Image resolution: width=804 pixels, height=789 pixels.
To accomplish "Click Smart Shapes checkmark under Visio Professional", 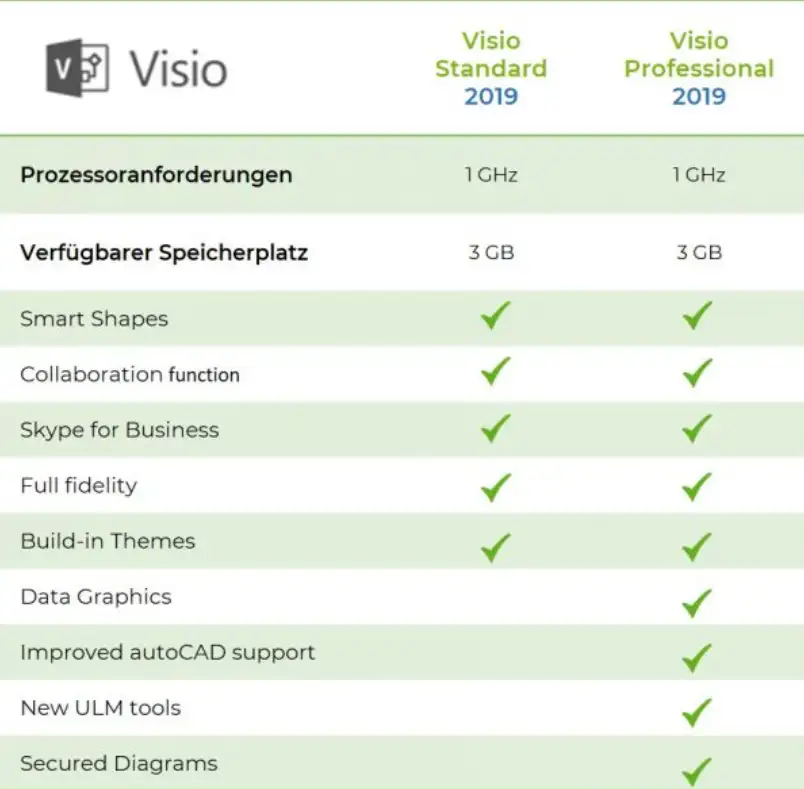I will [x=697, y=317].
